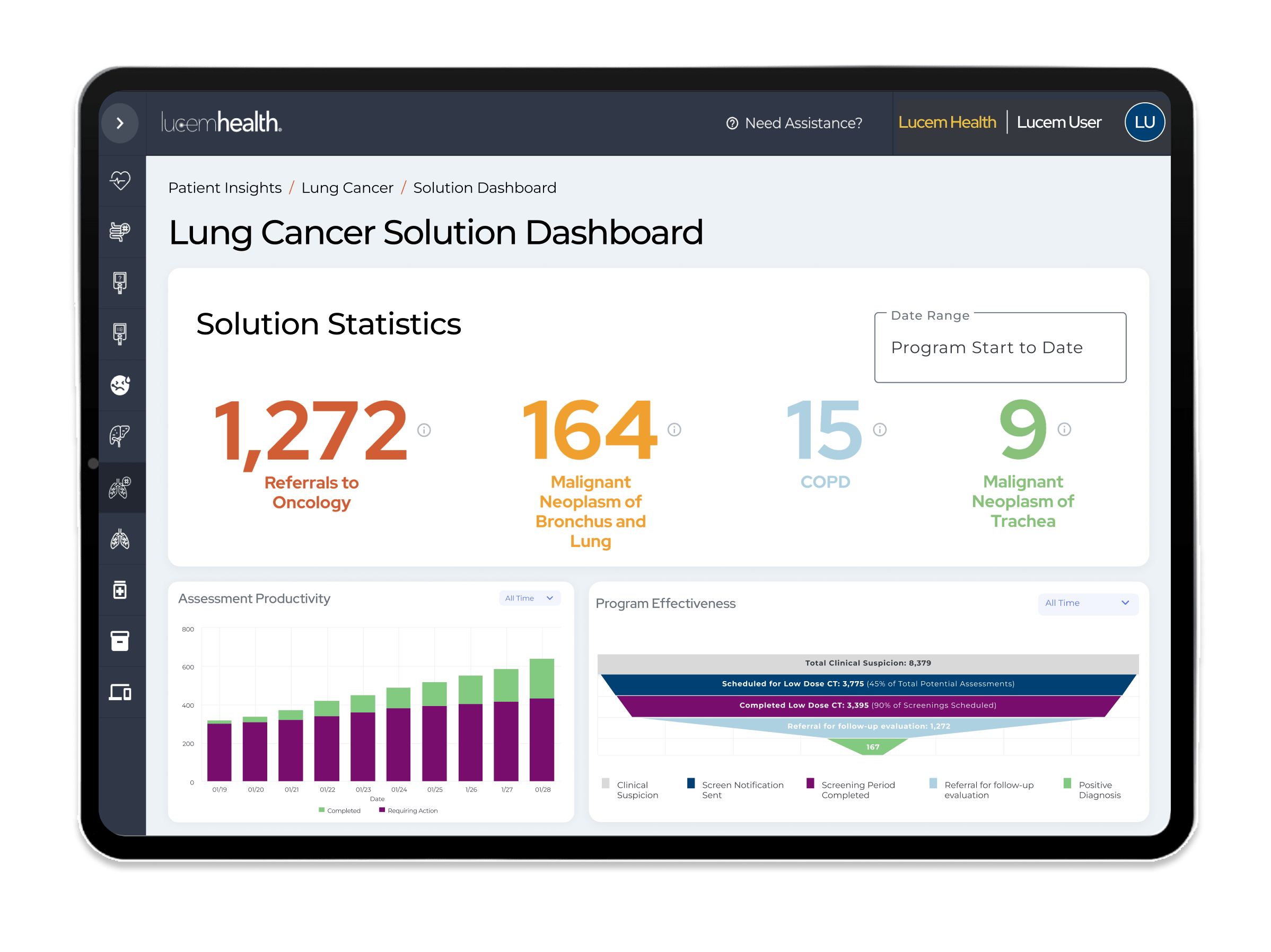Screen dimensions: 1271x952
Task: Click the 9 Trachea neoplasm number
Action: point(1023,430)
